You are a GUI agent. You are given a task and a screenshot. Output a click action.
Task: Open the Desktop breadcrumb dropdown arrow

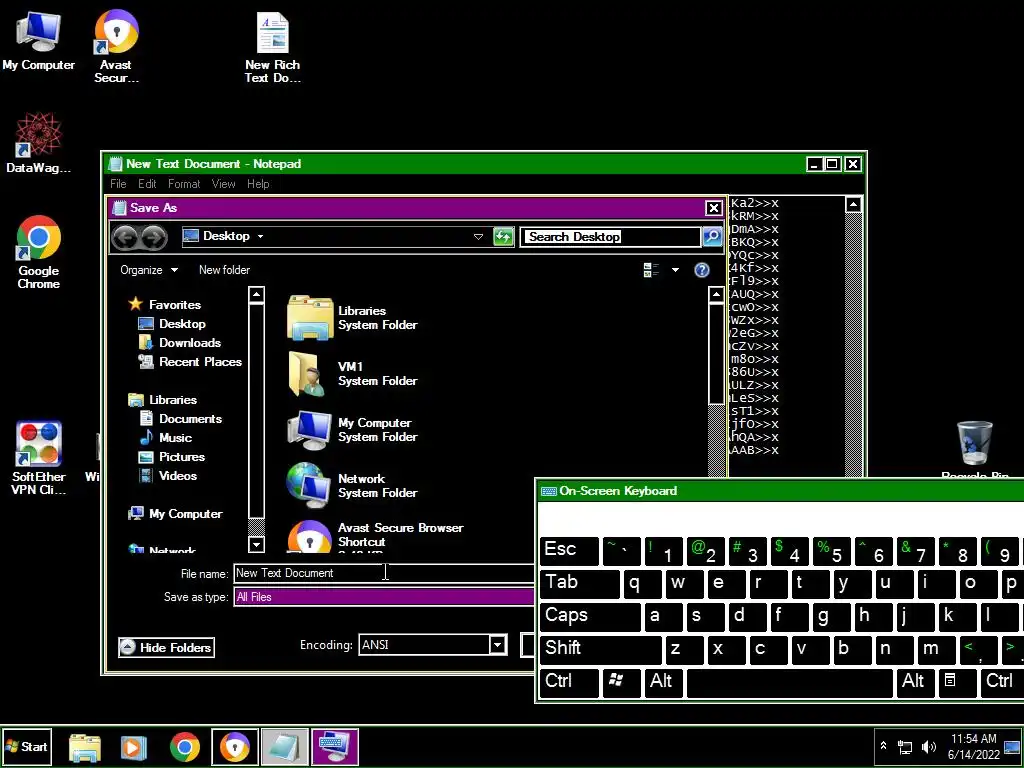[261, 236]
